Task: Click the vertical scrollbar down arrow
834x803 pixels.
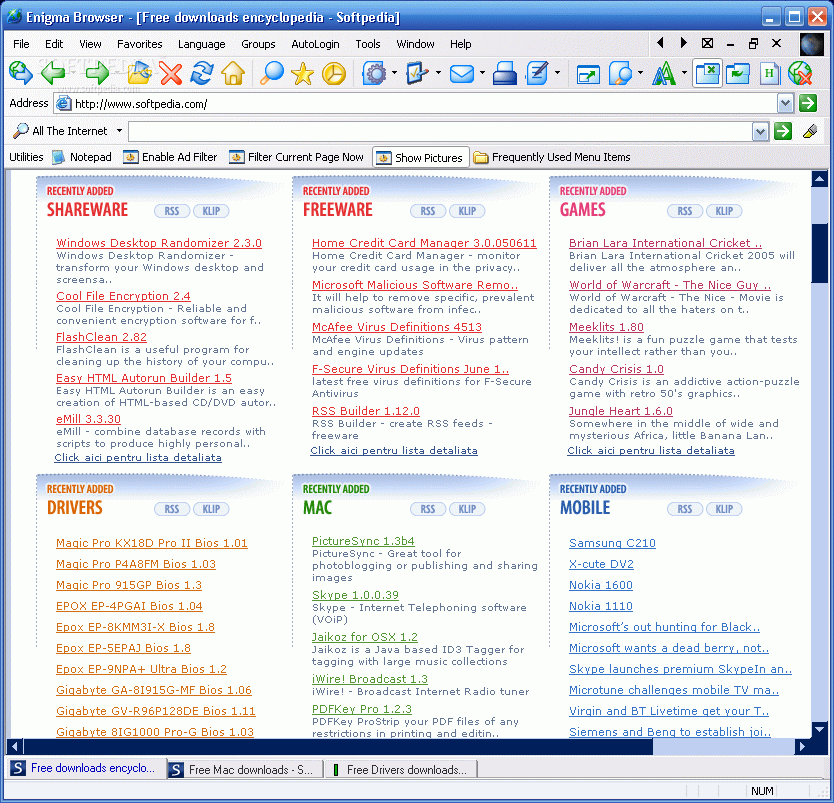Action: coord(819,730)
